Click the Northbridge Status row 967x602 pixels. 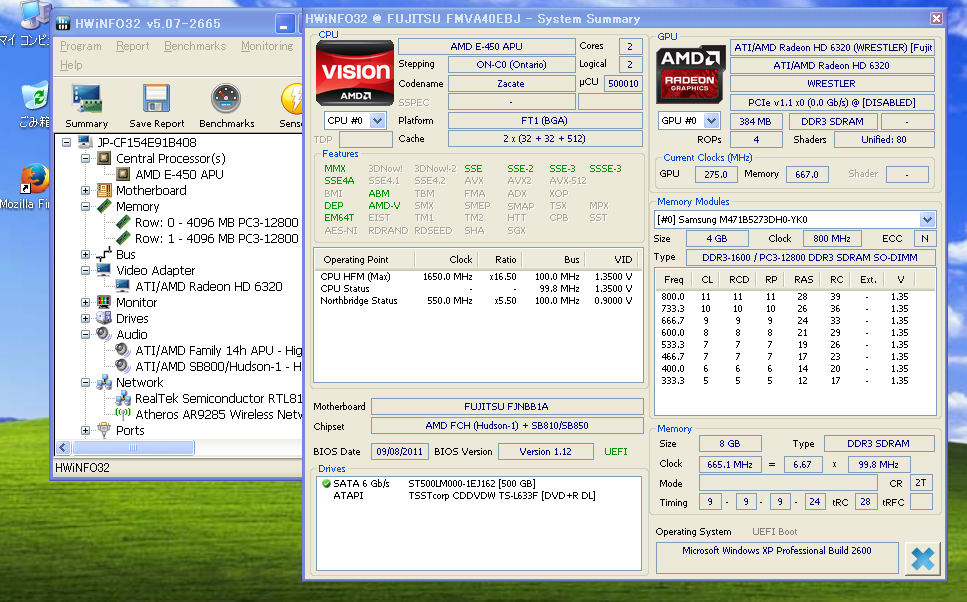click(x=478, y=300)
